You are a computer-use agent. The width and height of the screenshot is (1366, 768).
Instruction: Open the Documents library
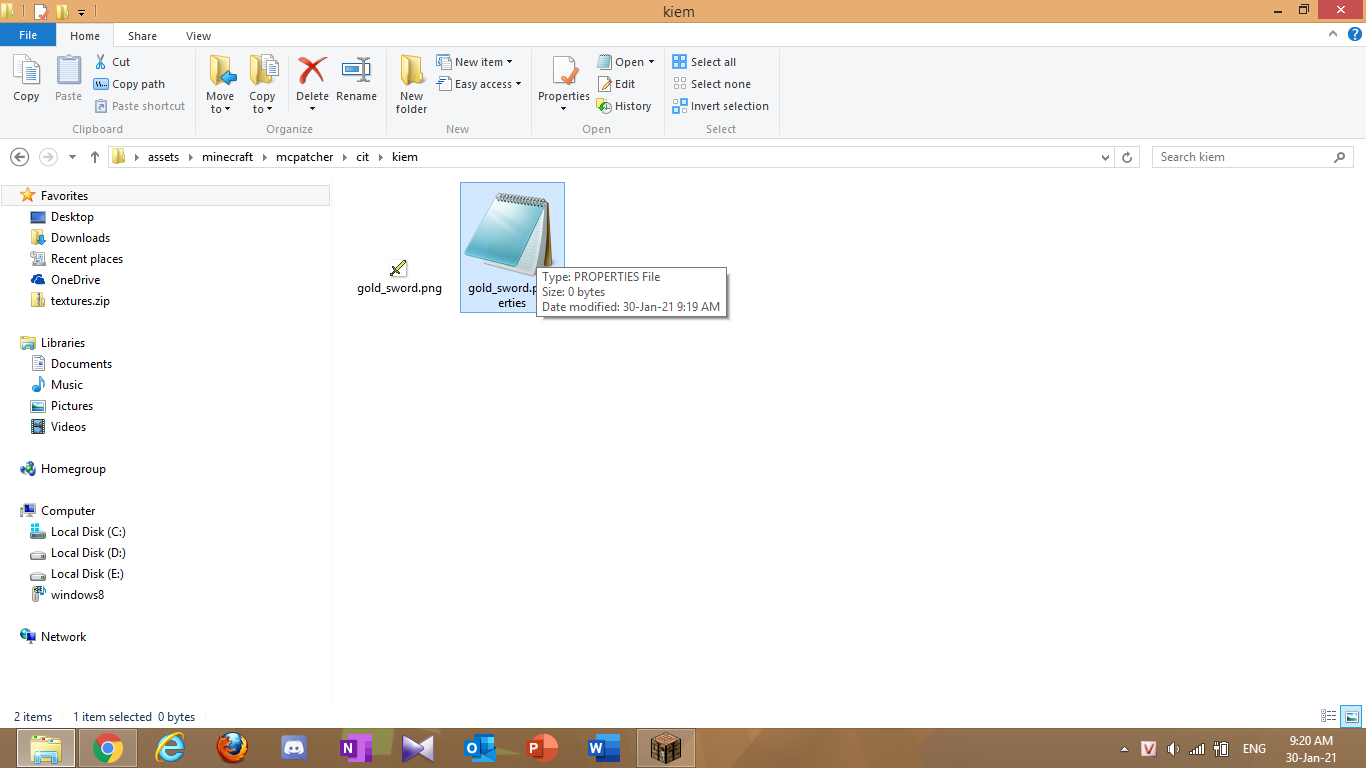pyautogui.click(x=81, y=364)
